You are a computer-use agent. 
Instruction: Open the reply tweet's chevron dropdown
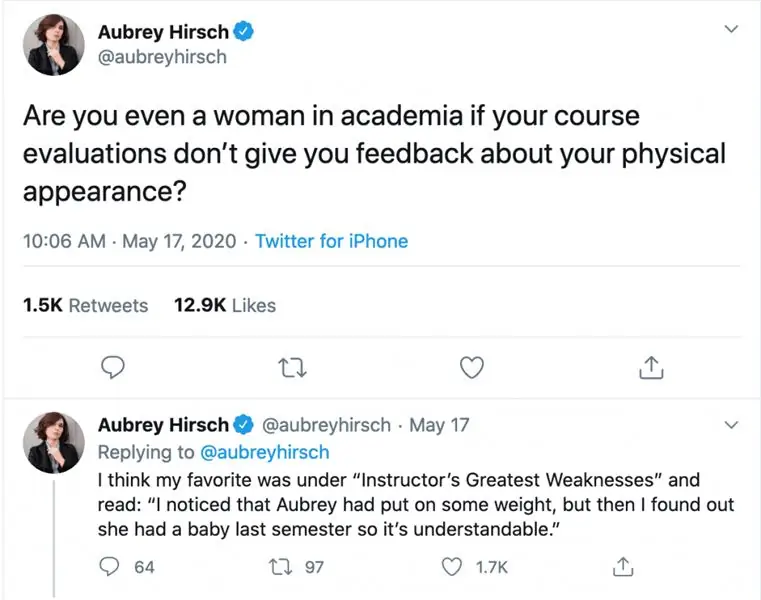click(x=731, y=425)
